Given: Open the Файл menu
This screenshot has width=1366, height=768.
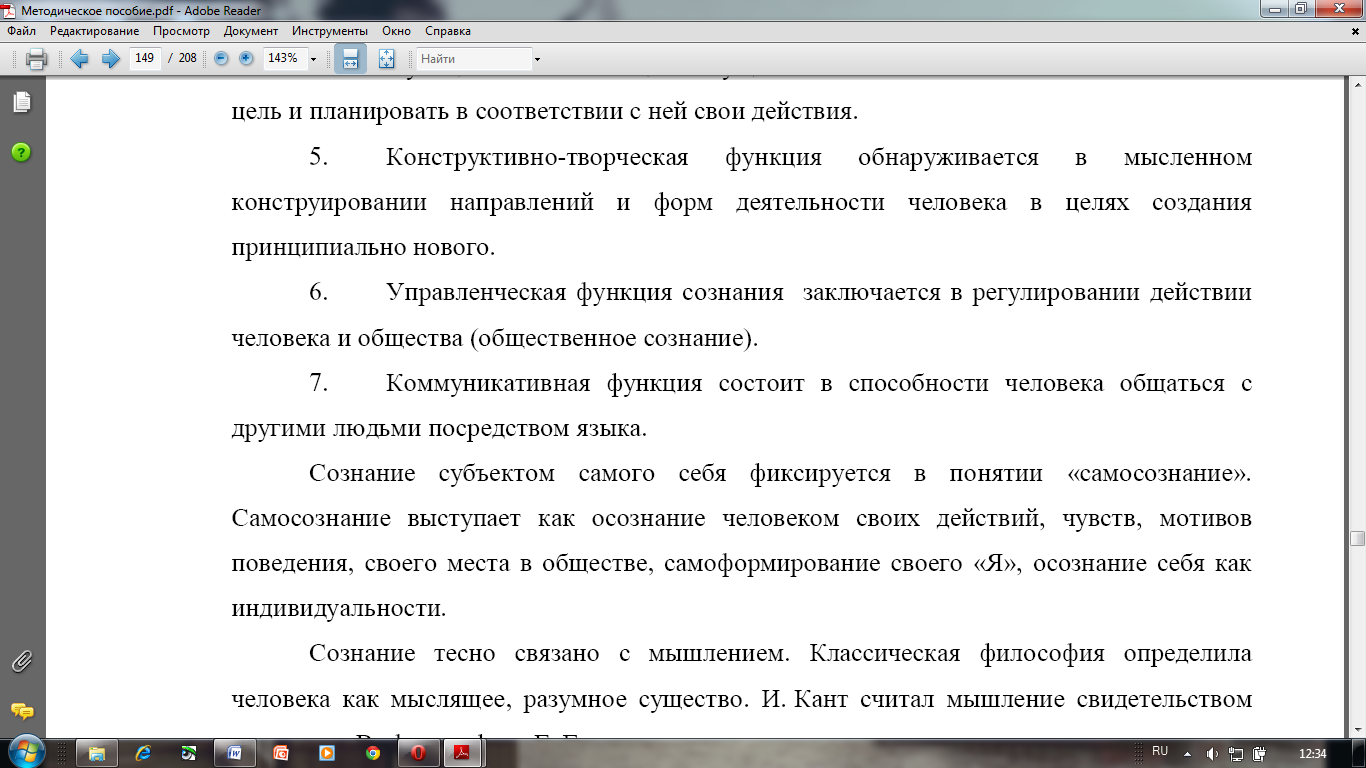Looking at the screenshot, I should [x=22, y=31].
